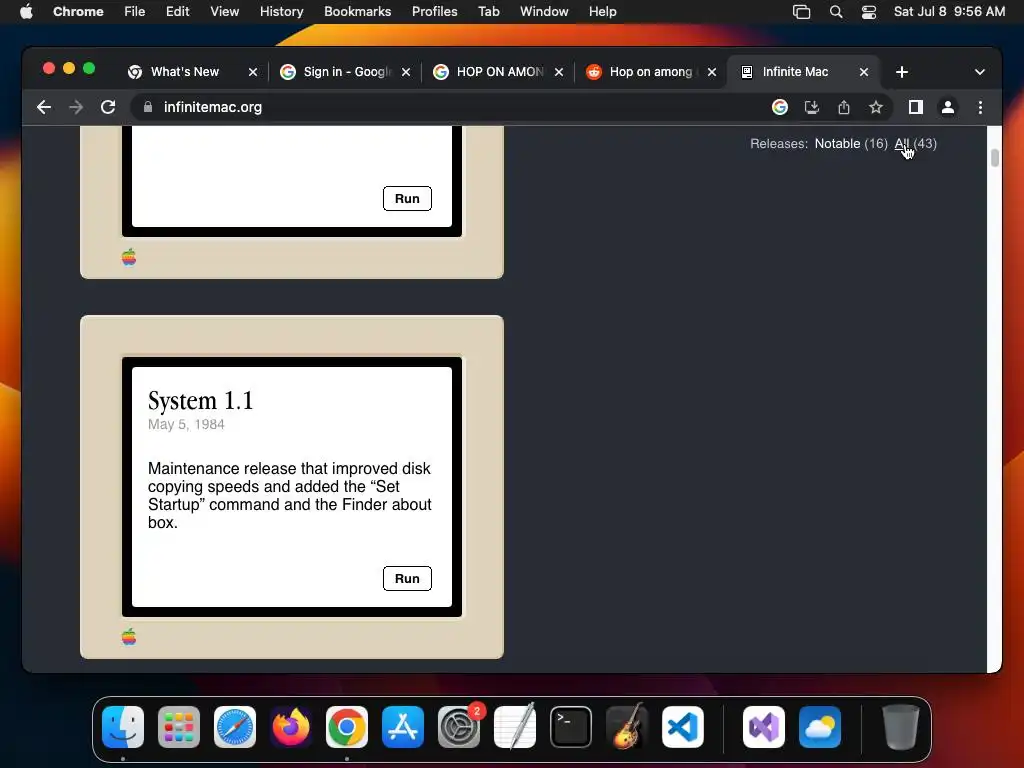Open Finder from the Dock
This screenshot has width=1024, height=768.
pyautogui.click(x=123, y=727)
